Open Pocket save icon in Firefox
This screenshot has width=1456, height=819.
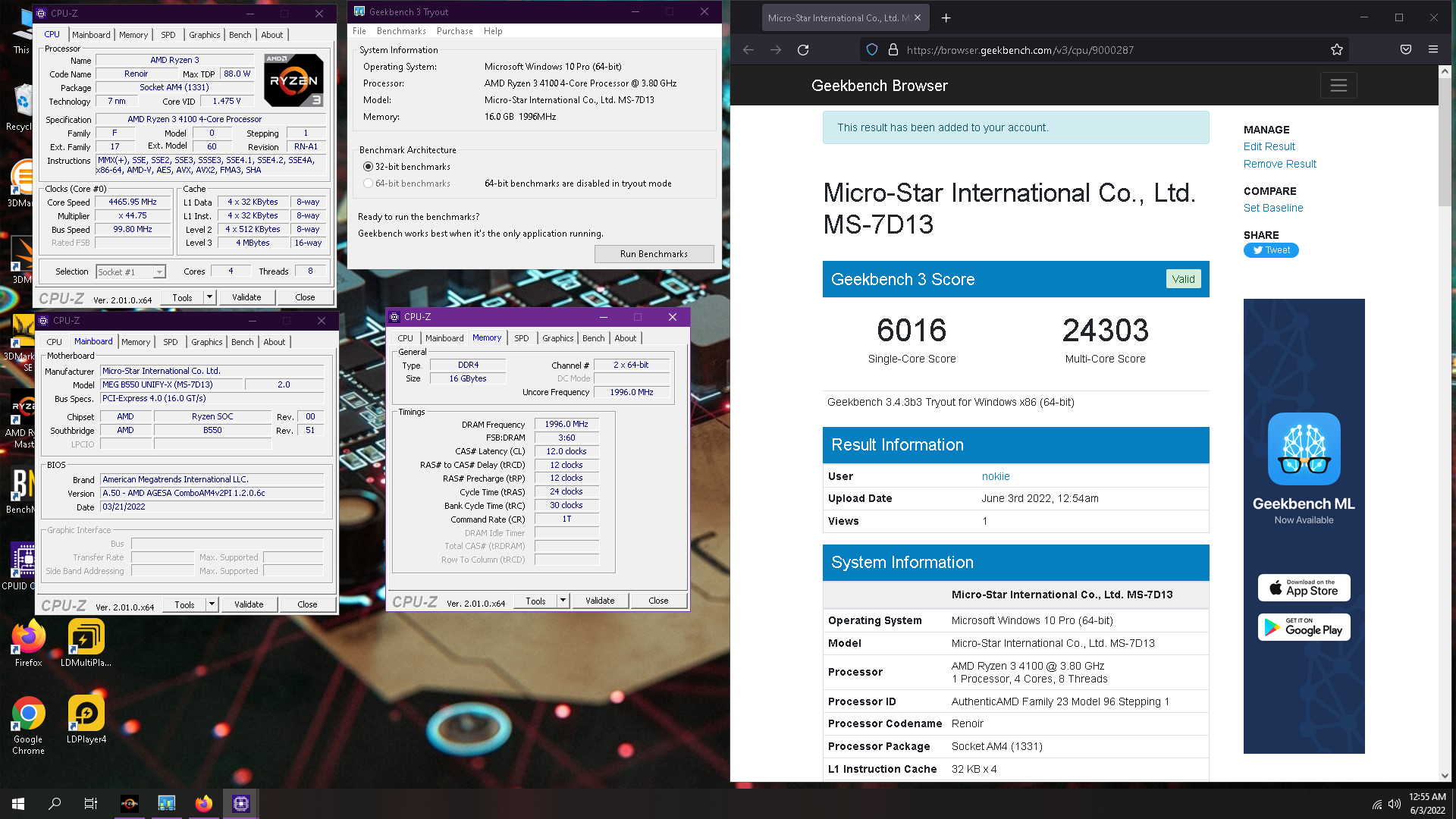click(1406, 50)
